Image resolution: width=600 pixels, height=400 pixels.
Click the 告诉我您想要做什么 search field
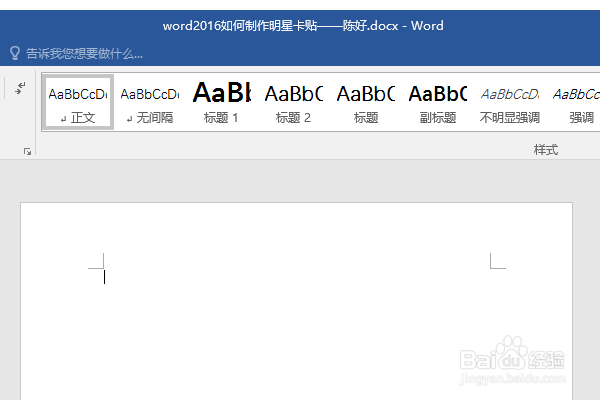point(84,54)
